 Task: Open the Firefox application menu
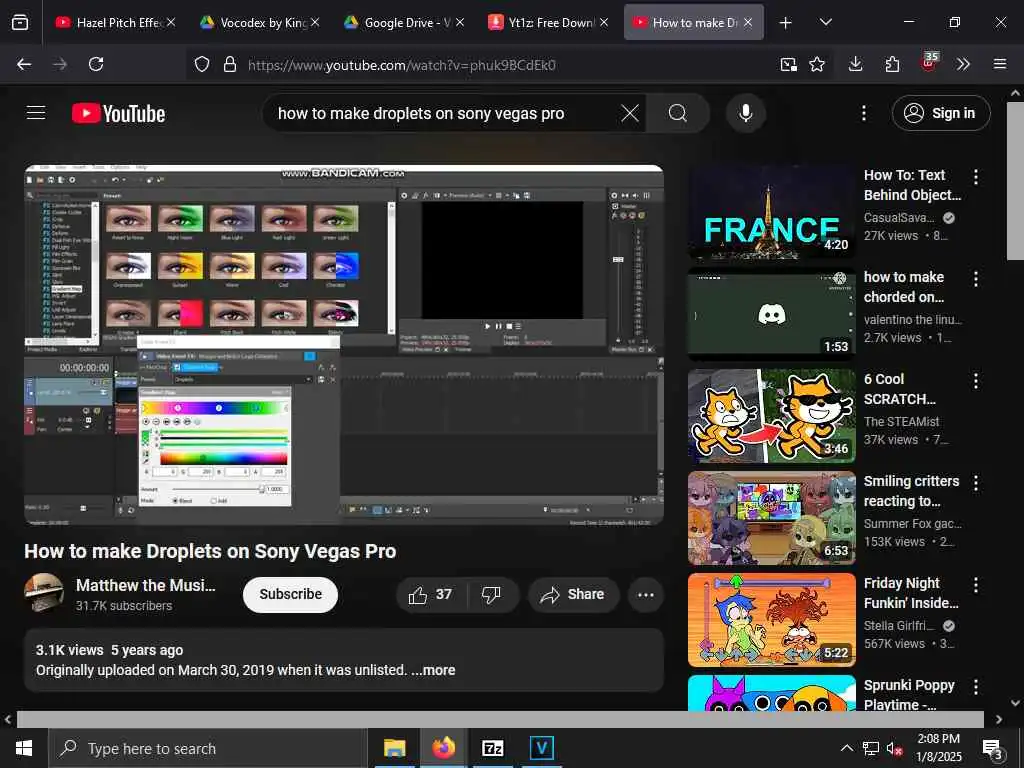coord(999,64)
